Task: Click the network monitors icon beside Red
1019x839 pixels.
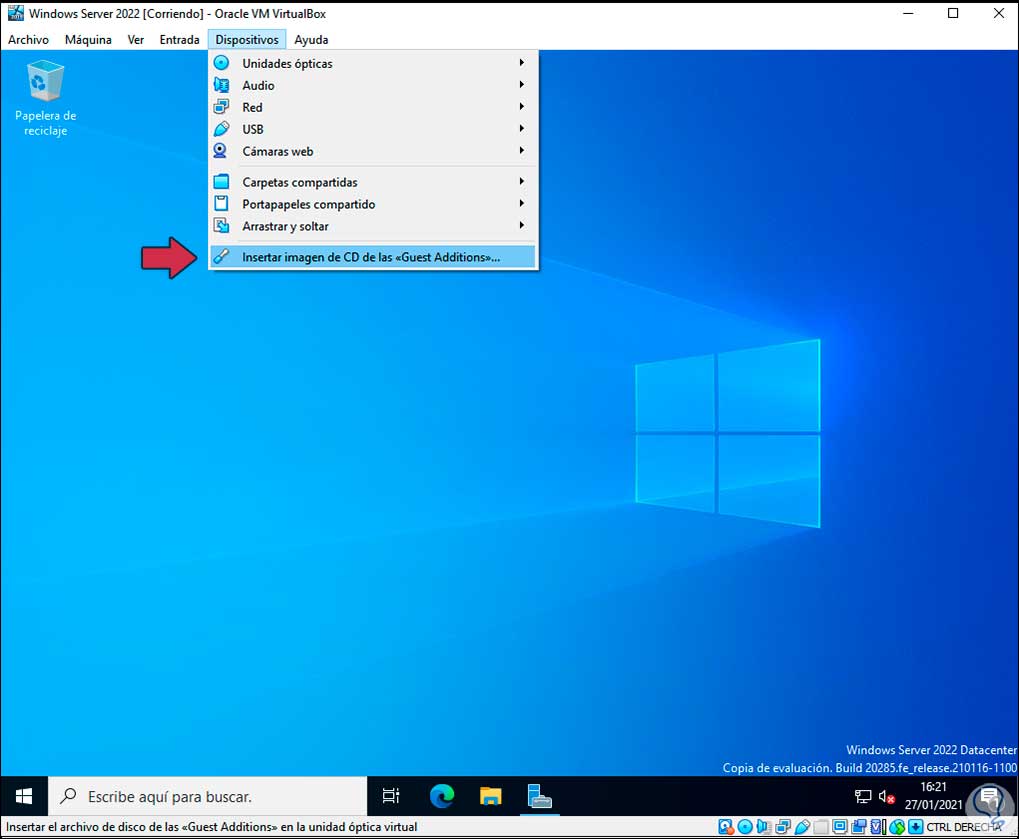Action: pyautogui.click(x=222, y=107)
